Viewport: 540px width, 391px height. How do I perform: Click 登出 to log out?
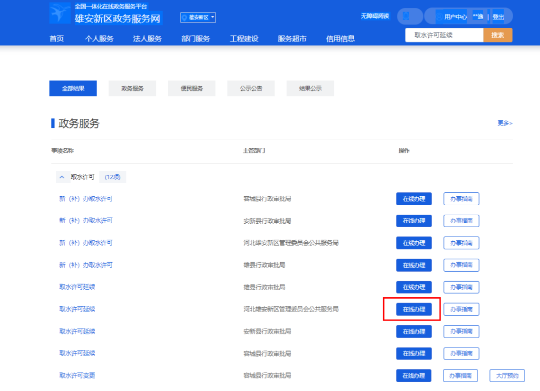coord(498,17)
